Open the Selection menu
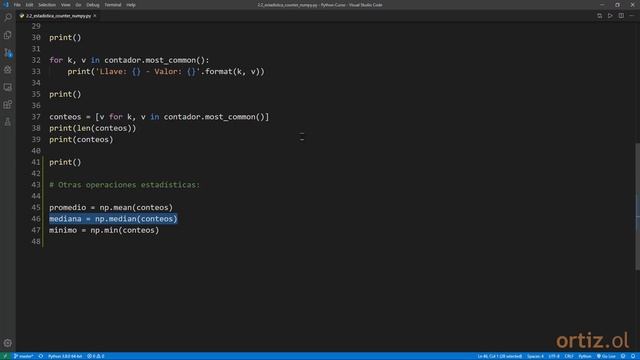This screenshot has width=640, height=360. 47,5
